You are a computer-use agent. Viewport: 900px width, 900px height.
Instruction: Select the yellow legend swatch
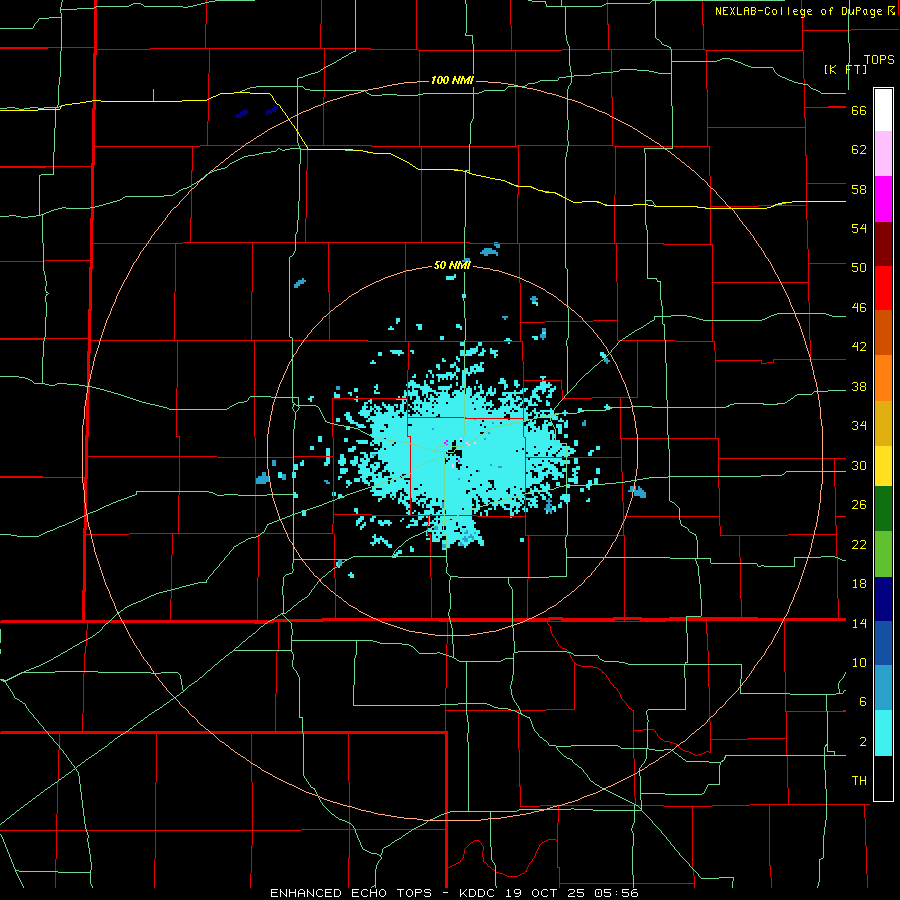[x=883, y=466]
